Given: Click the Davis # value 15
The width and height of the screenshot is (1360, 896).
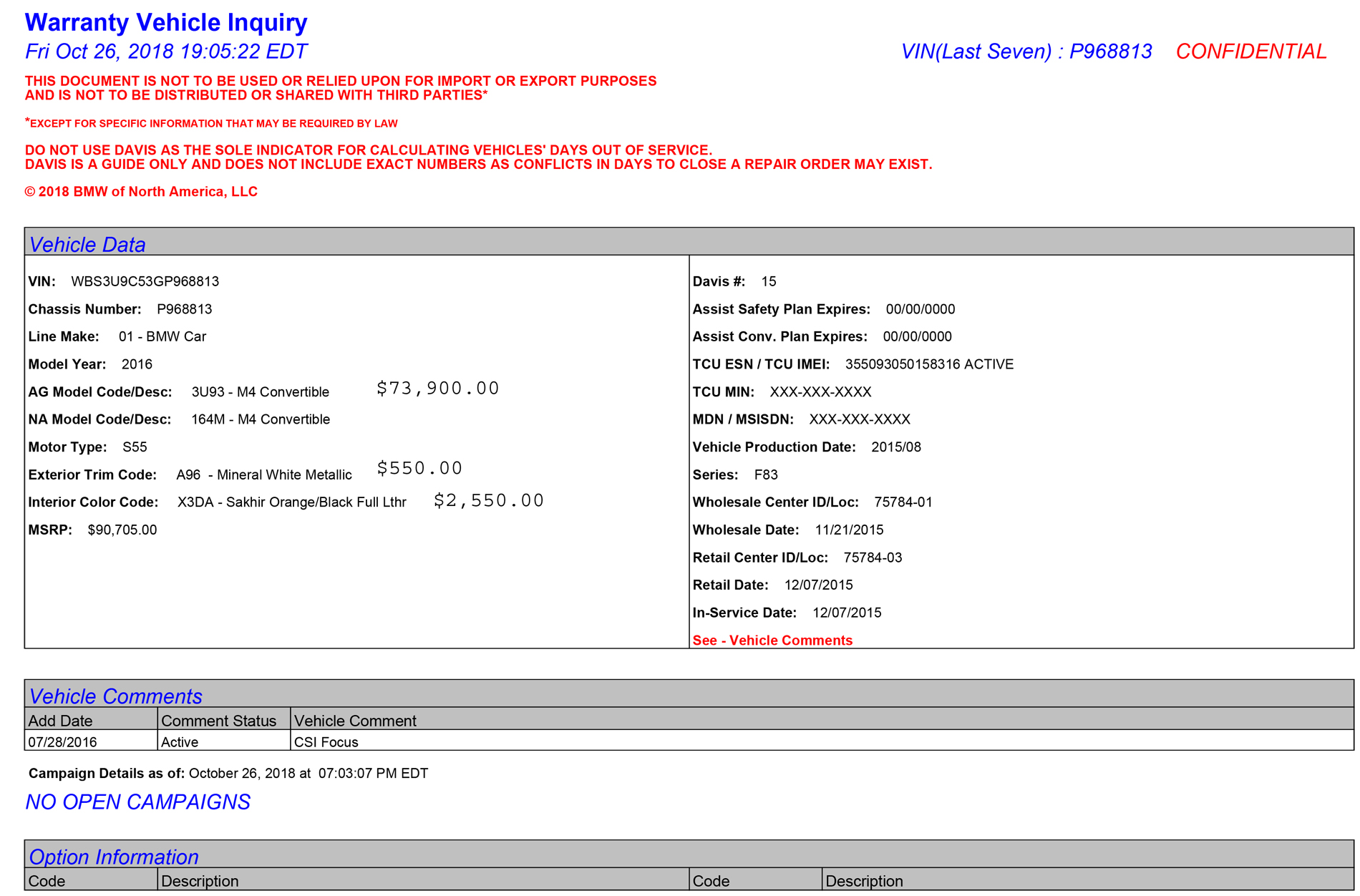Looking at the screenshot, I should click(x=769, y=281).
